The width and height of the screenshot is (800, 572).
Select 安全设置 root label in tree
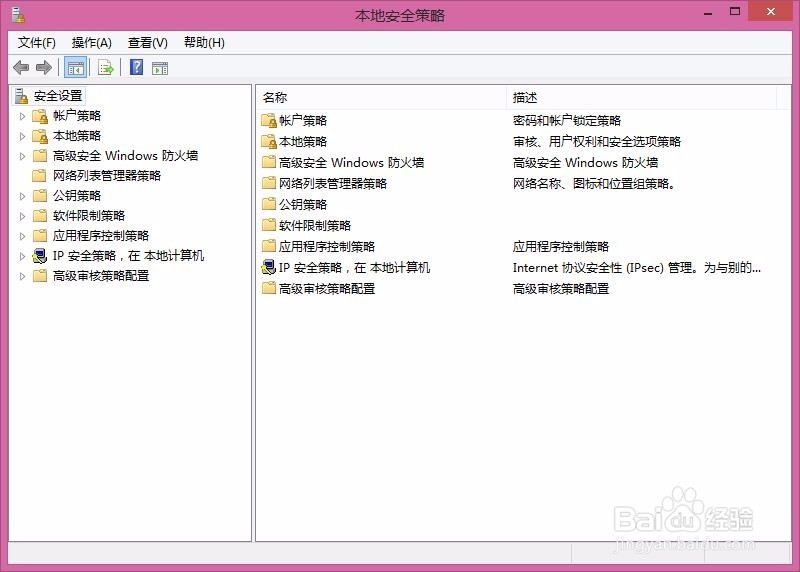click(x=58, y=96)
